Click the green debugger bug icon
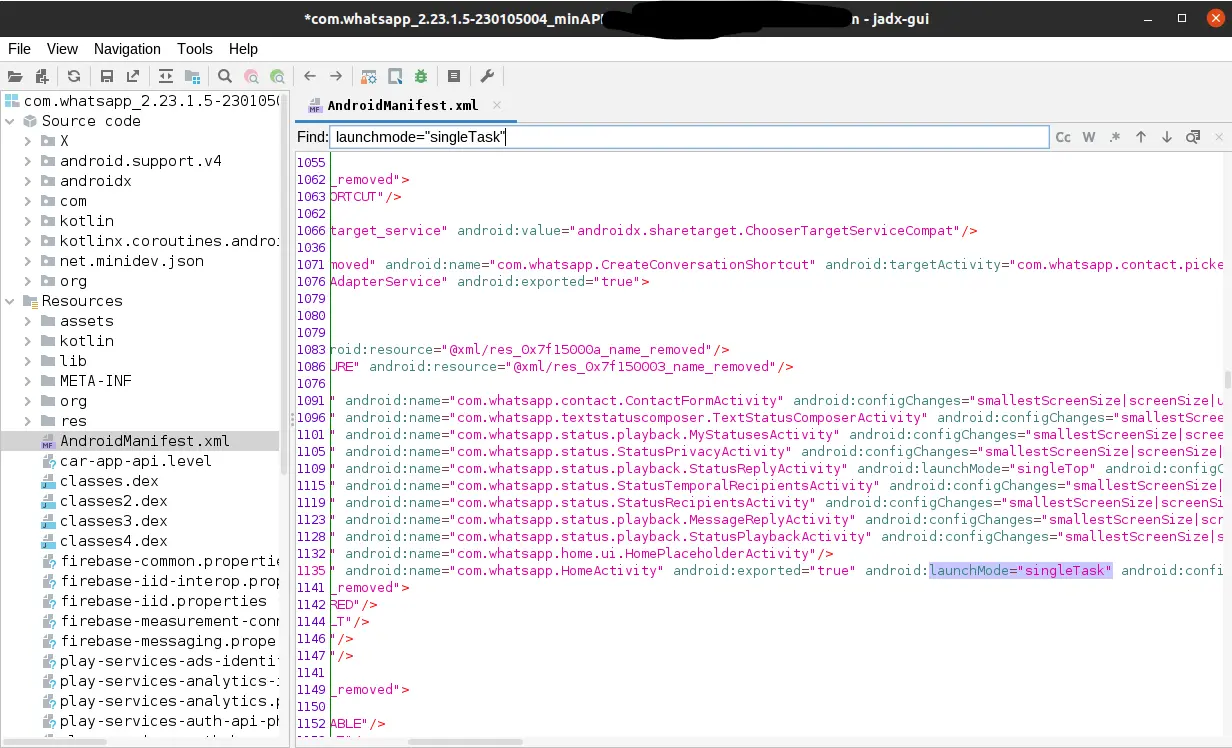 421,76
